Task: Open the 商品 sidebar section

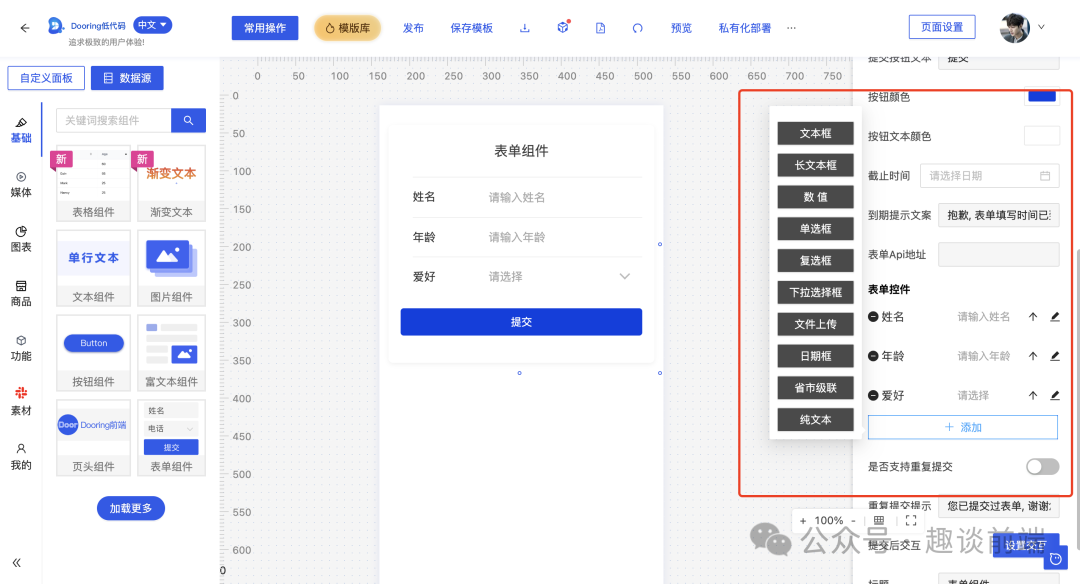Action: (20, 294)
